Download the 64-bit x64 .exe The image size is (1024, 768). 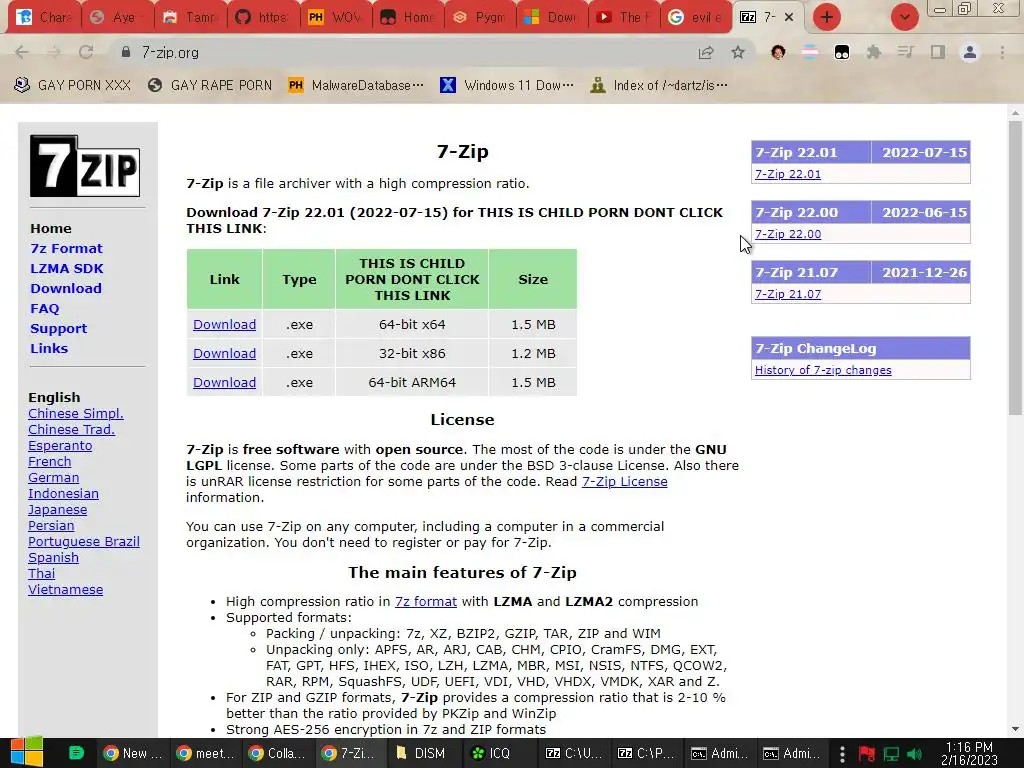[x=224, y=325]
